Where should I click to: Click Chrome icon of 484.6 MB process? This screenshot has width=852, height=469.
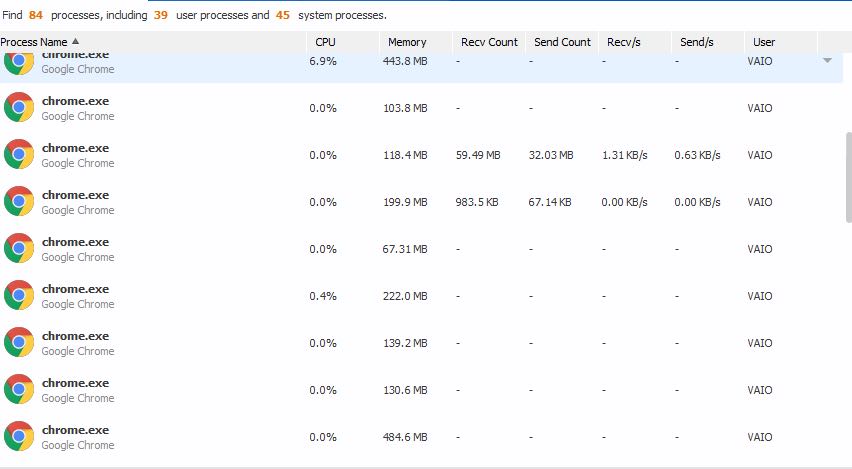18,436
